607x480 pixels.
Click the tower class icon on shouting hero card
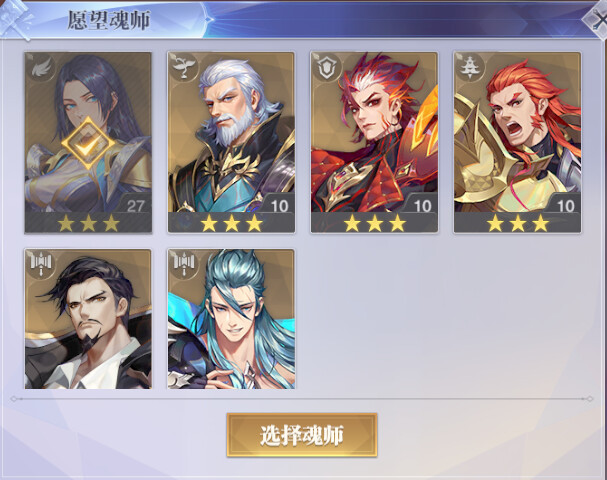click(470, 67)
